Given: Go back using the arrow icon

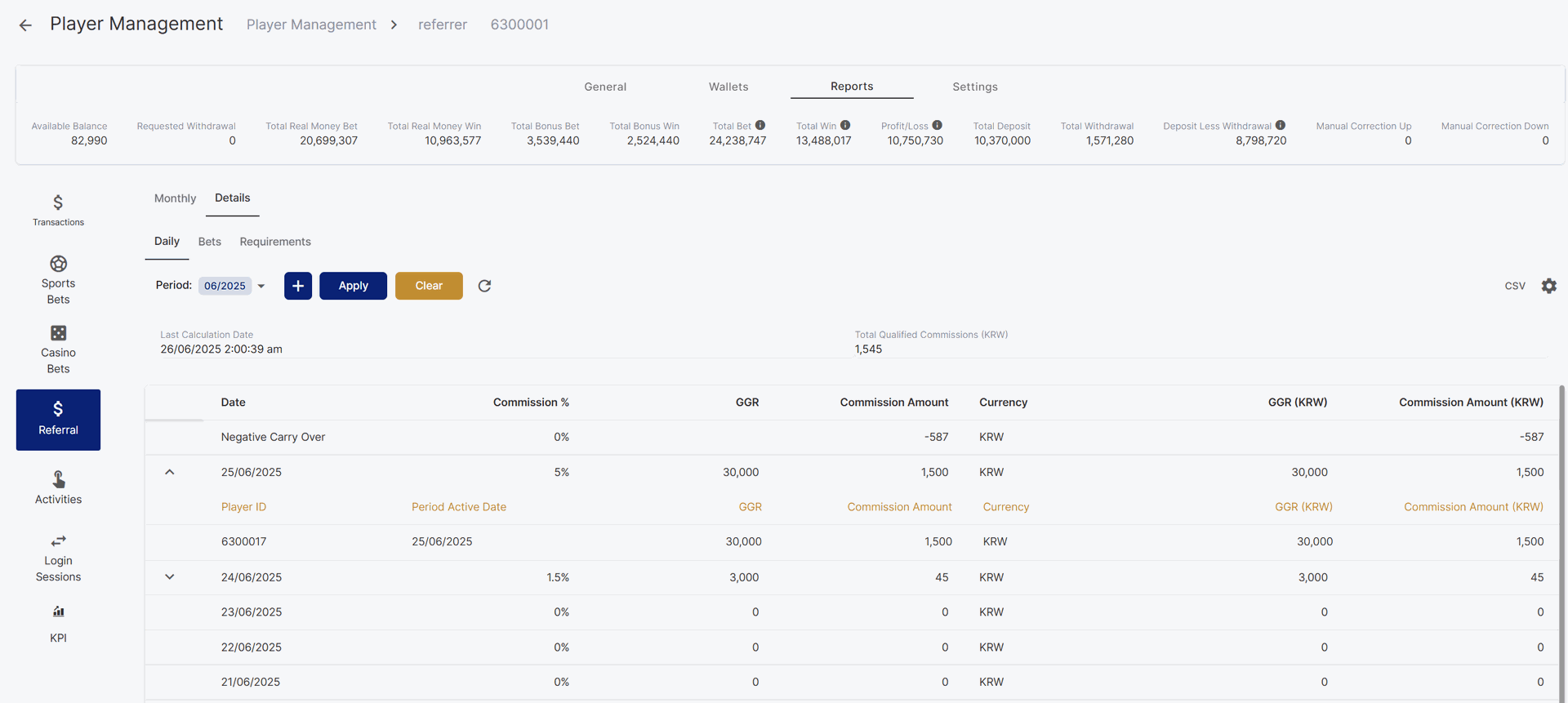Looking at the screenshot, I should 25,25.
